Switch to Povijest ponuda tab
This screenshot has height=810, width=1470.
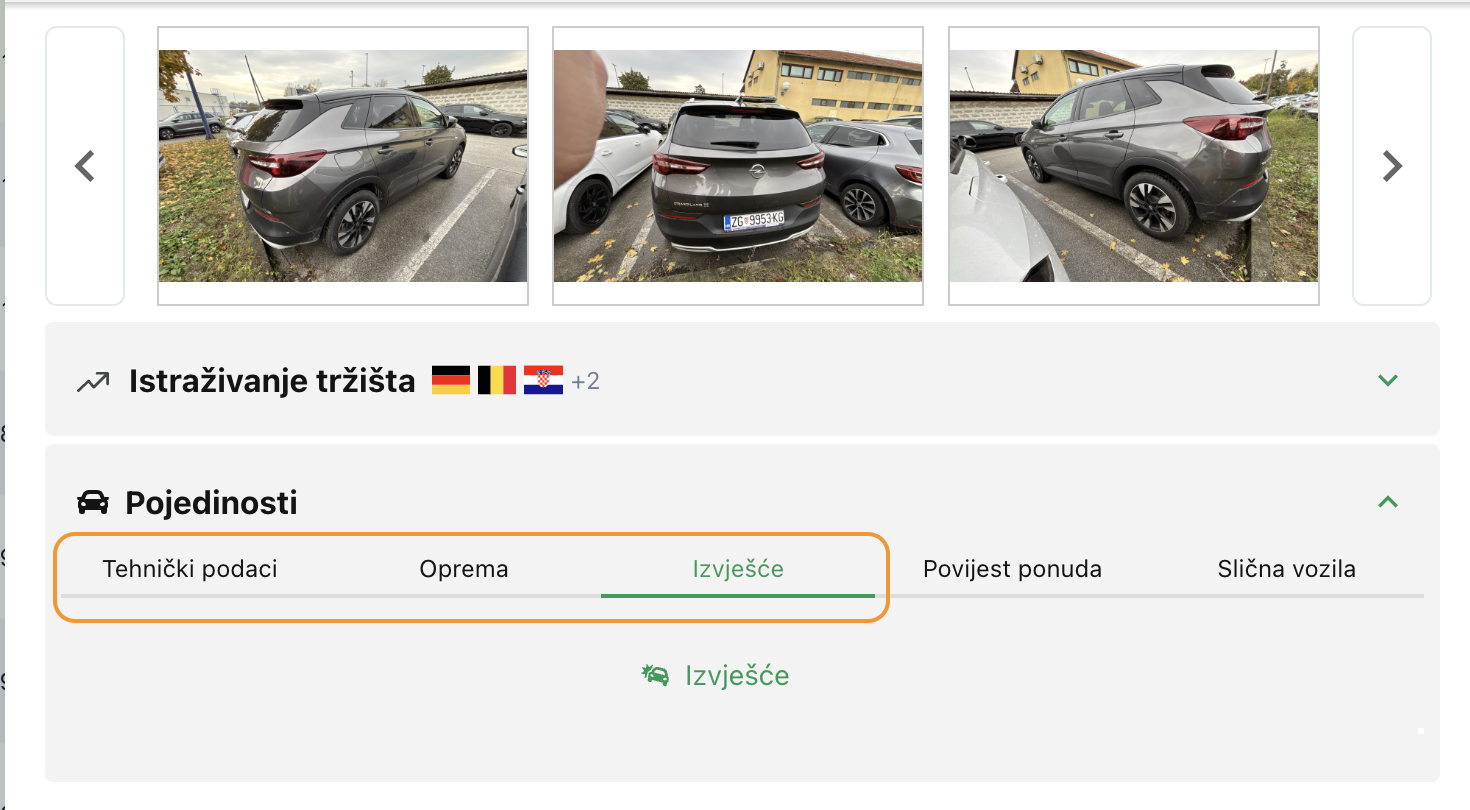(1012, 570)
